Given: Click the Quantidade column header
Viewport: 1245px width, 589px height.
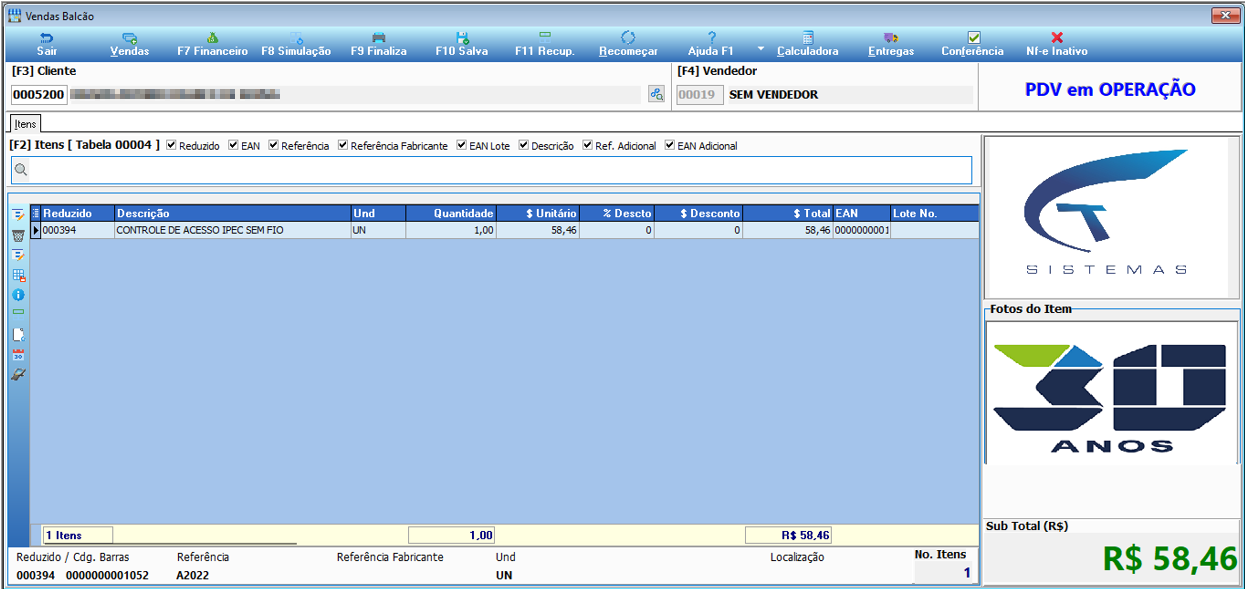Looking at the screenshot, I should pyautogui.click(x=451, y=214).
